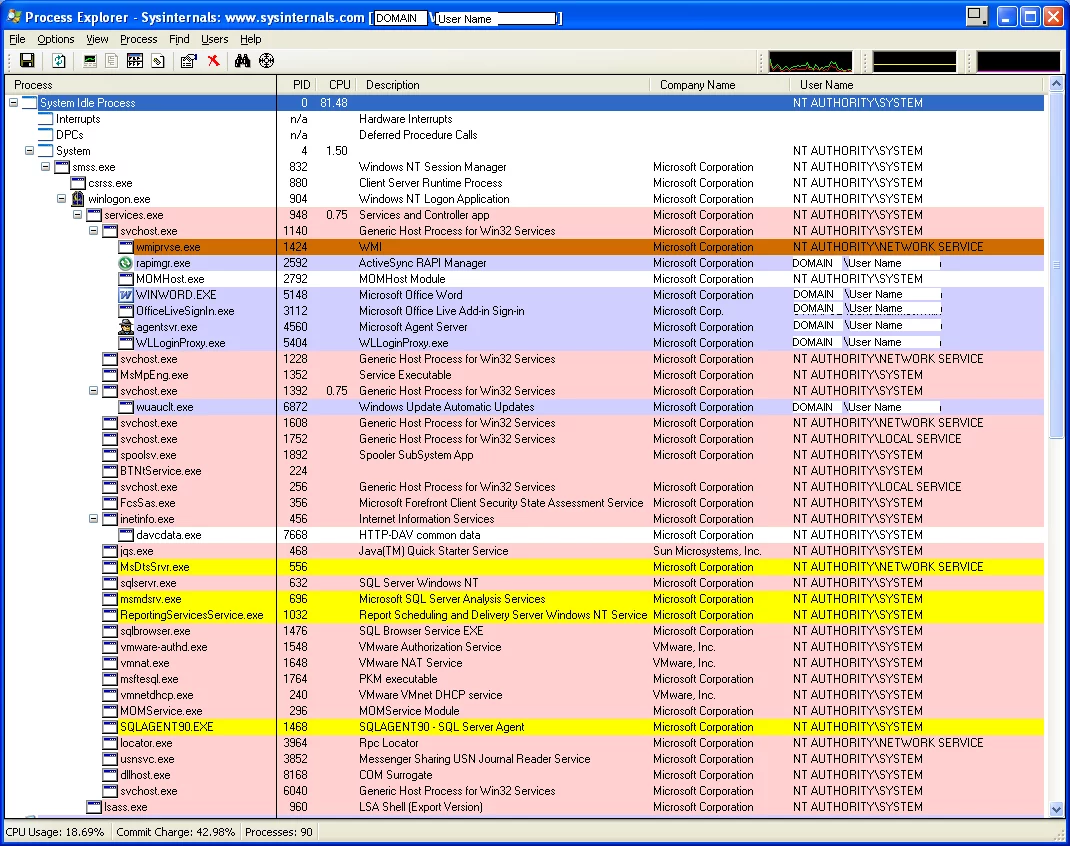The image size is (1070, 846).
Task: Open the Options menu
Action: point(56,39)
